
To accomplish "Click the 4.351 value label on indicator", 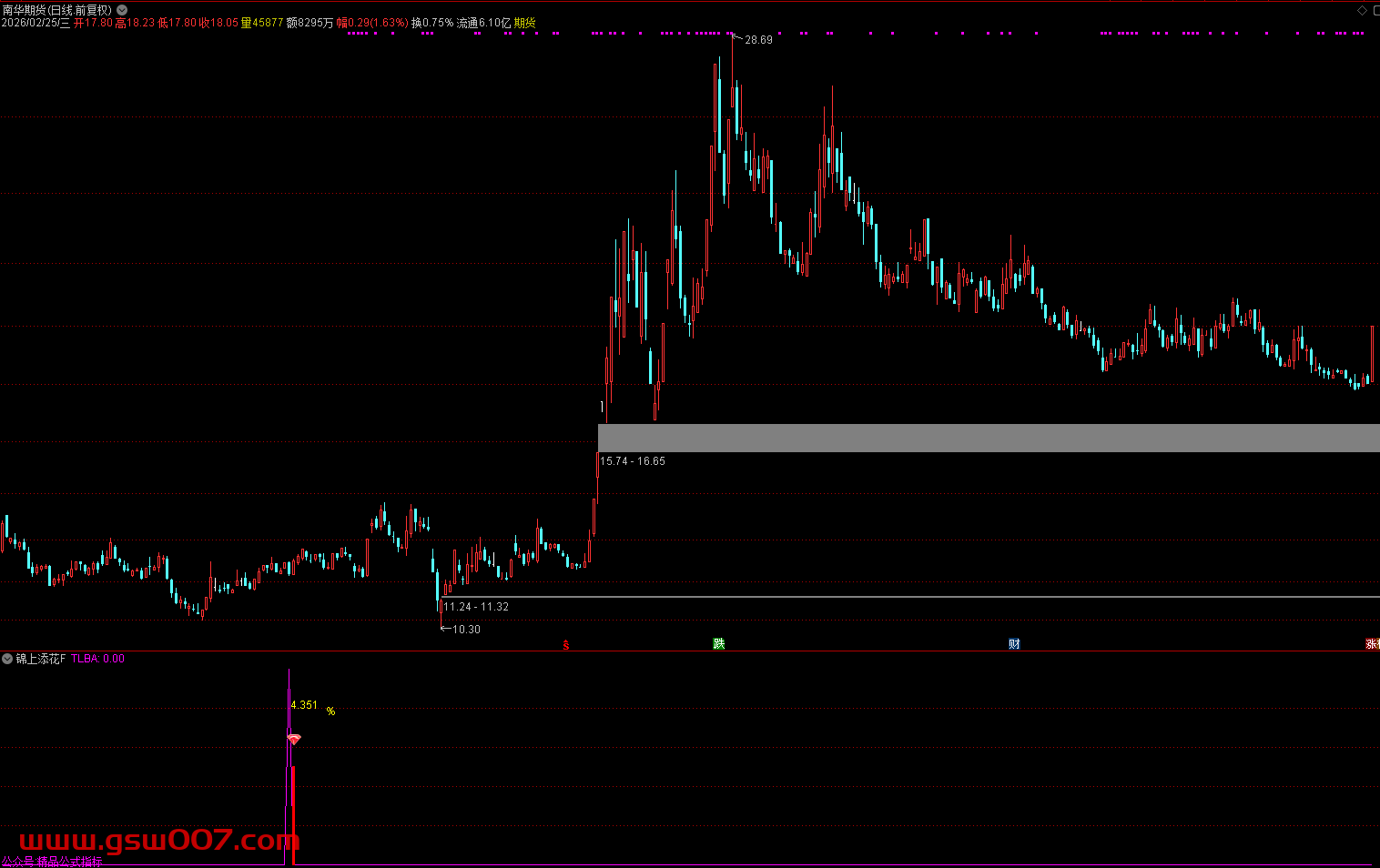I will tap(304, 705).
